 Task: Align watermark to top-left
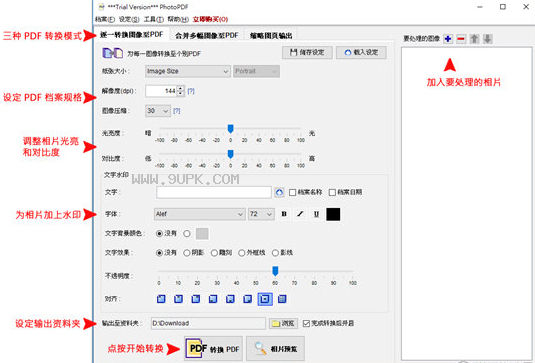pyautogui.click(x=161, y=299)
